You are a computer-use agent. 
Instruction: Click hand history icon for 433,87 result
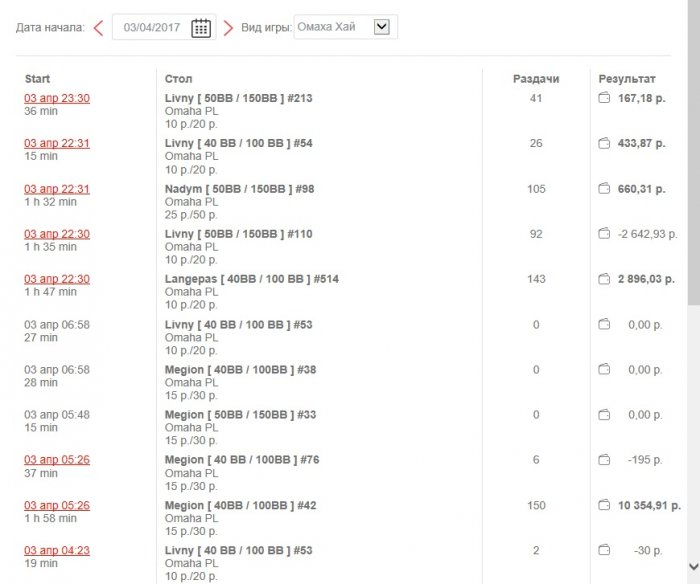(x=604, y=143)
